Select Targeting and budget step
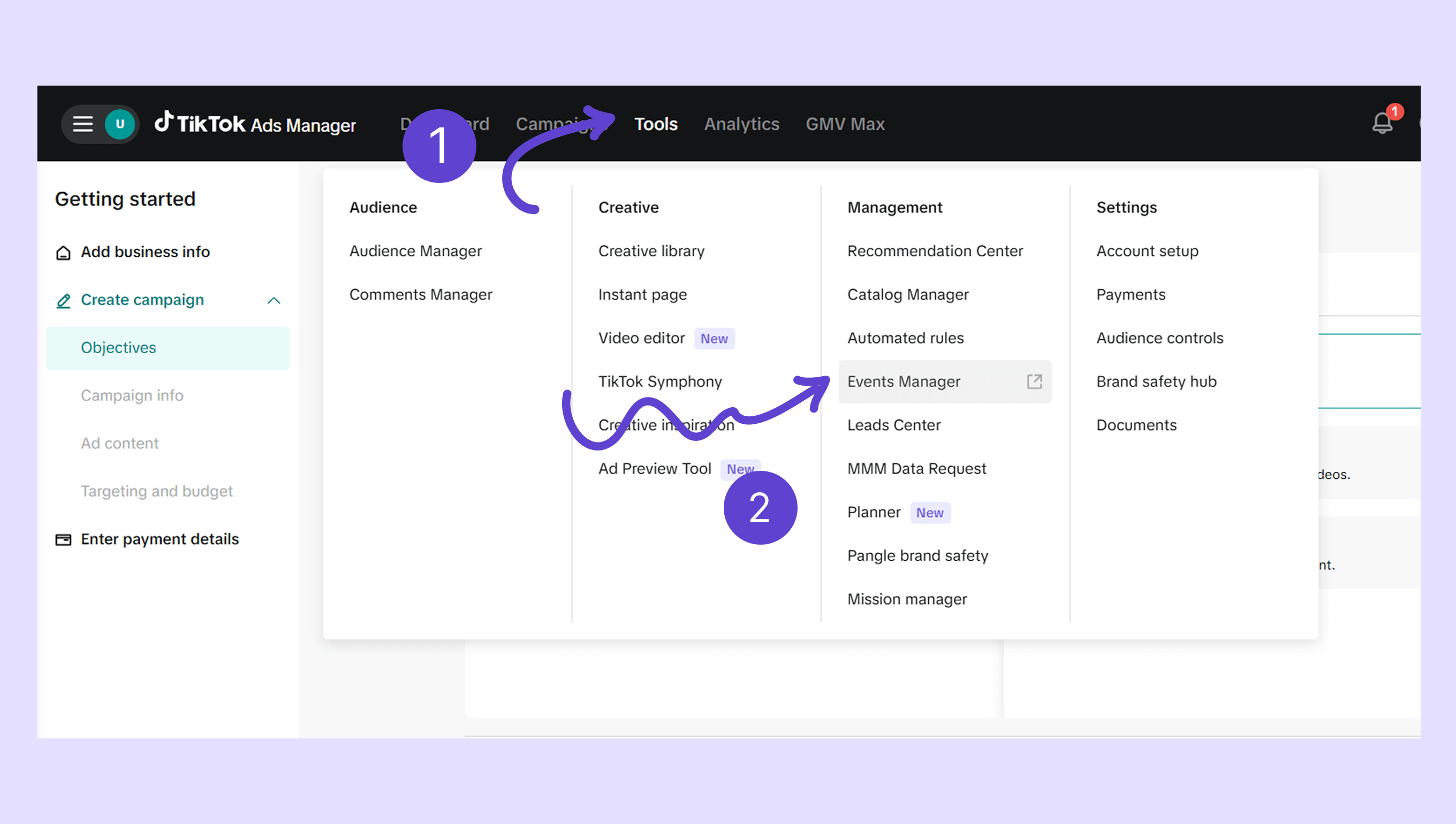1456x824 pixels. pos(156,491)
